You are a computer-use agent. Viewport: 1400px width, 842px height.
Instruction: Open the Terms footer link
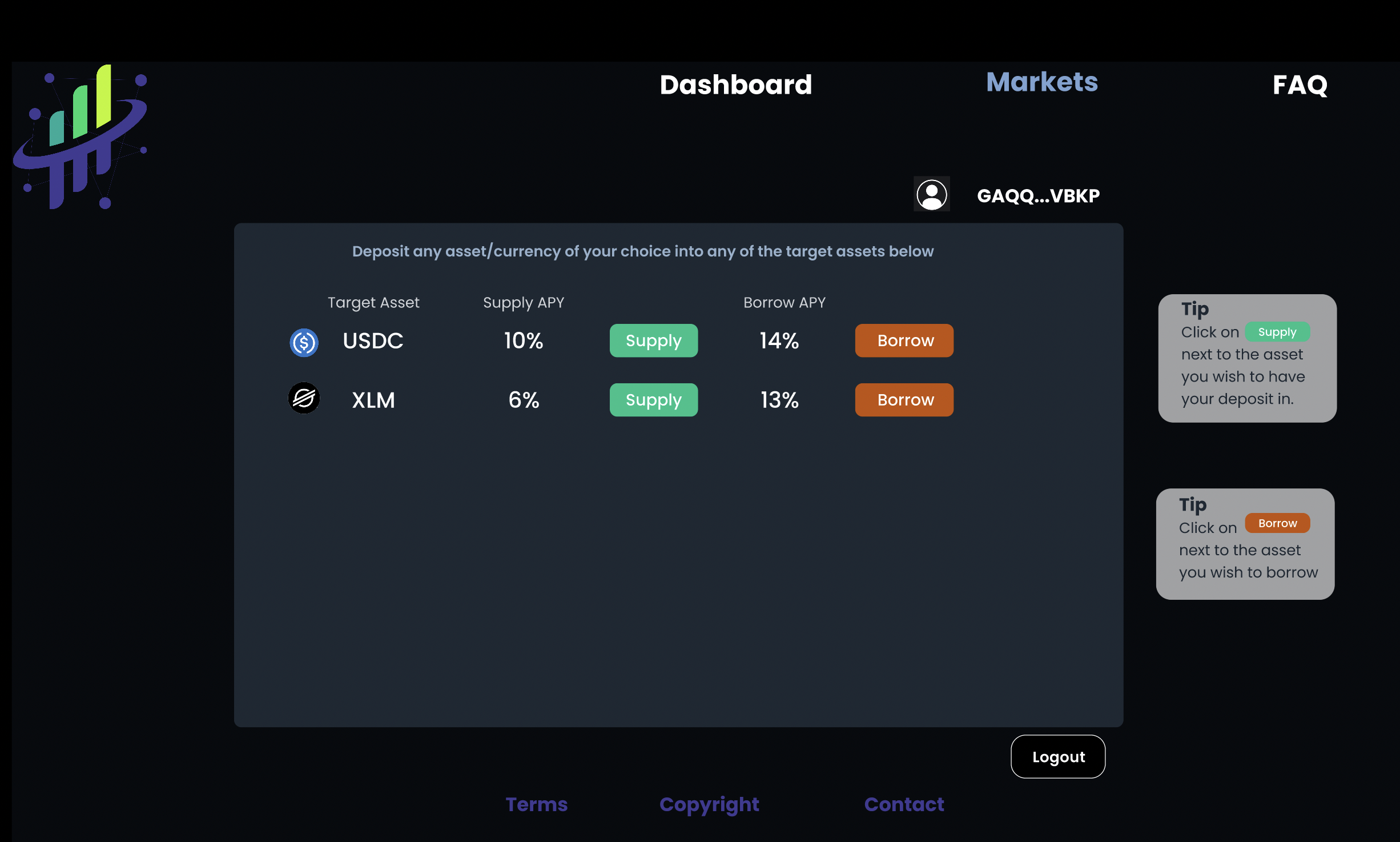tap(536, 804)
